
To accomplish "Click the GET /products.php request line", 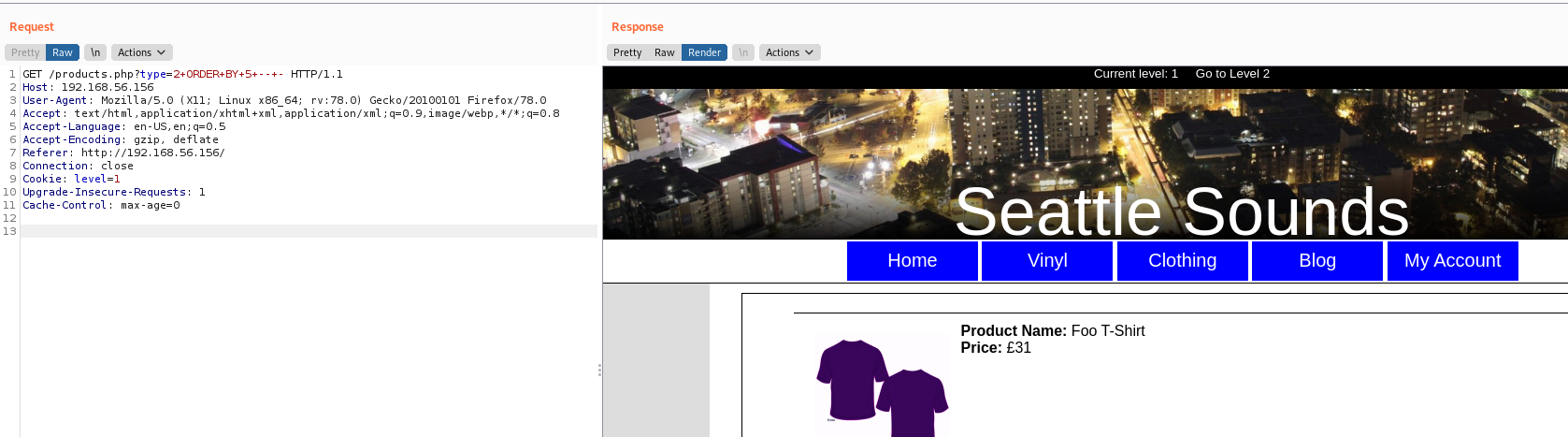I will [182, 74].
